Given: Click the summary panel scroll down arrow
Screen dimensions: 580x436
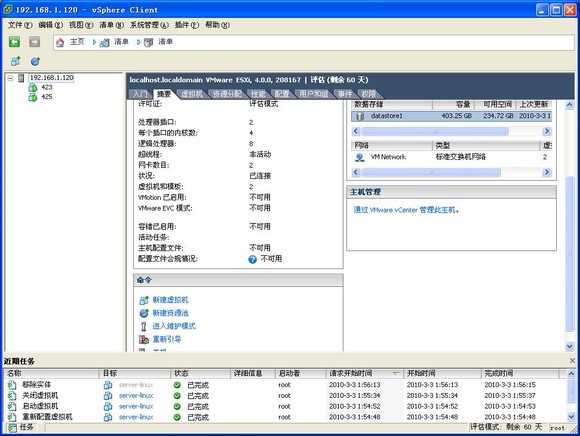Looking at the screenshot, I should pyautogui.click(x=570, y=347).
